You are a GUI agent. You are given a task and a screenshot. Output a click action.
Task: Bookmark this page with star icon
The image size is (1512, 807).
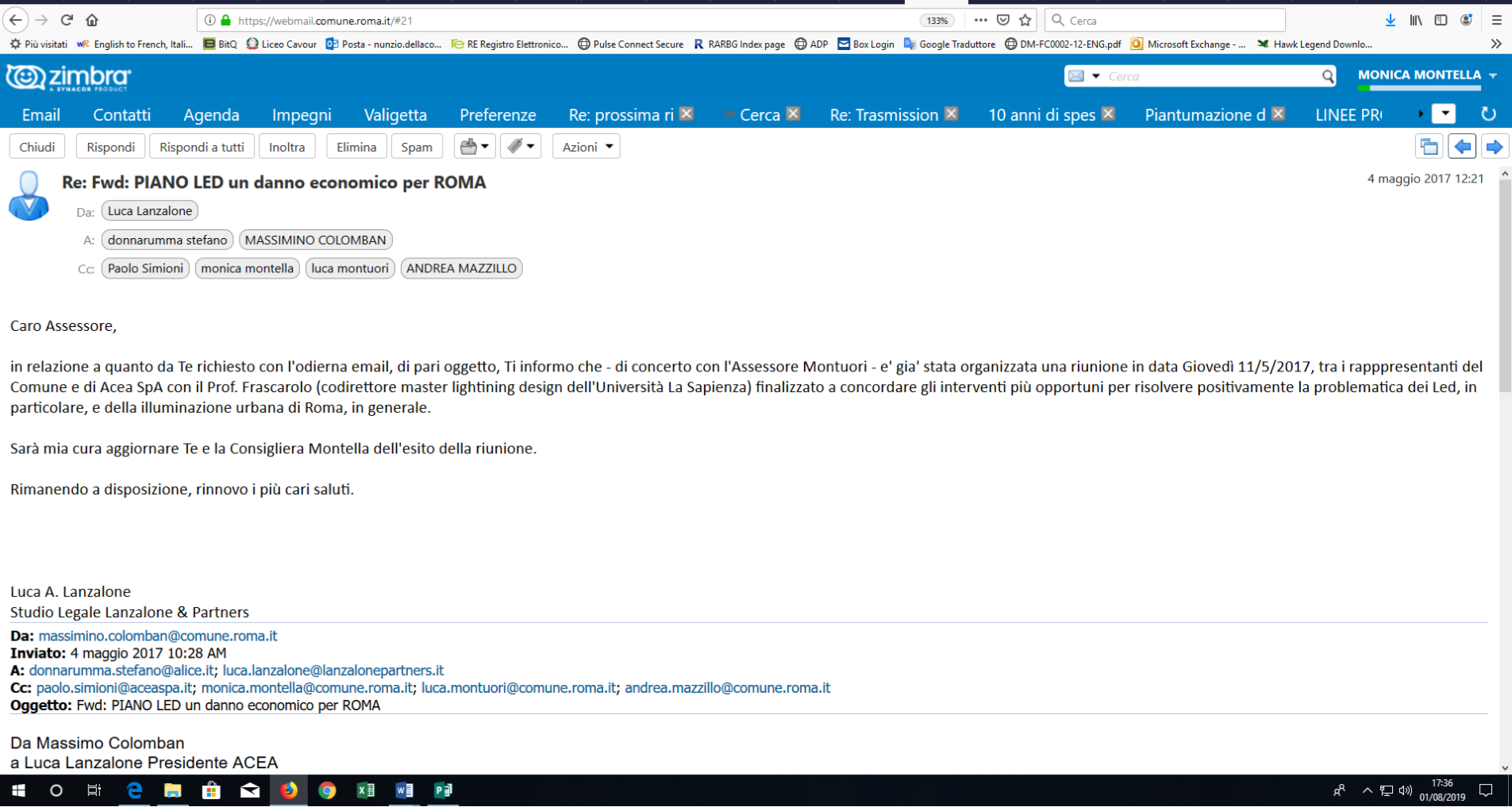pos(1025,21)
